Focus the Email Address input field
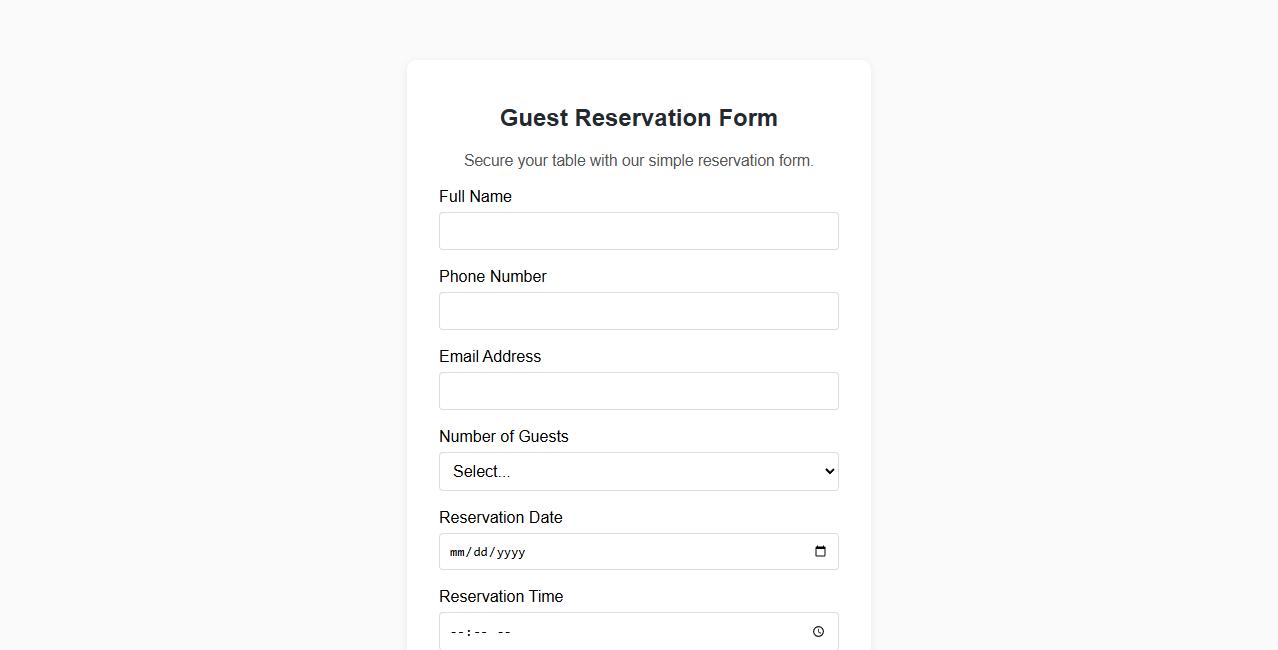 pyautogui.click(x=638, y=391)
